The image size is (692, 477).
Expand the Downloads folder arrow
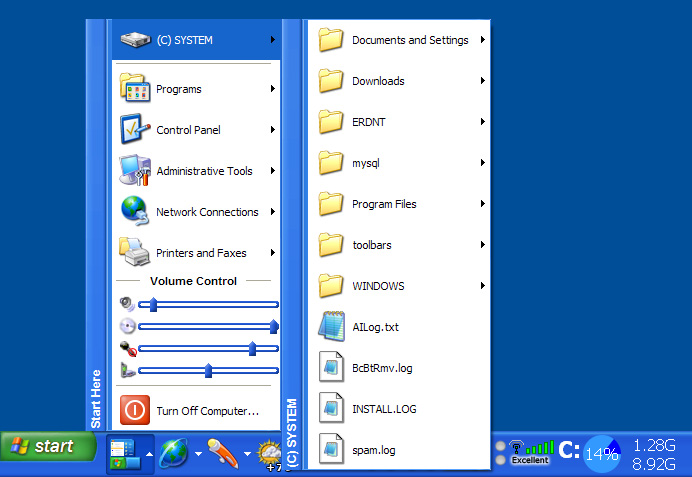(483, 81)
